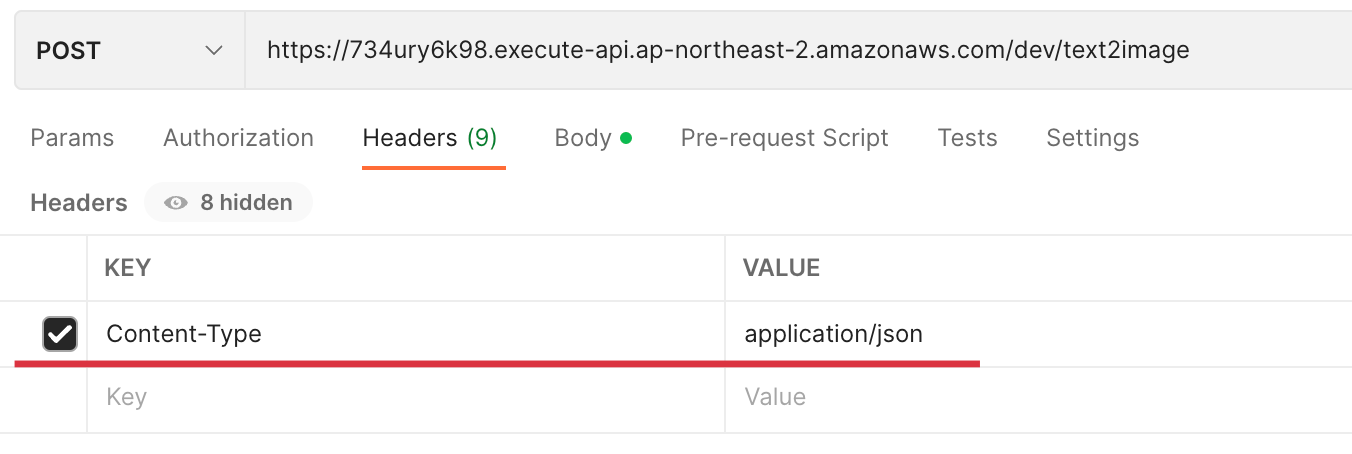Switch to the Params tab
Screen dimensions: 1352x454
tap(72, 138)
